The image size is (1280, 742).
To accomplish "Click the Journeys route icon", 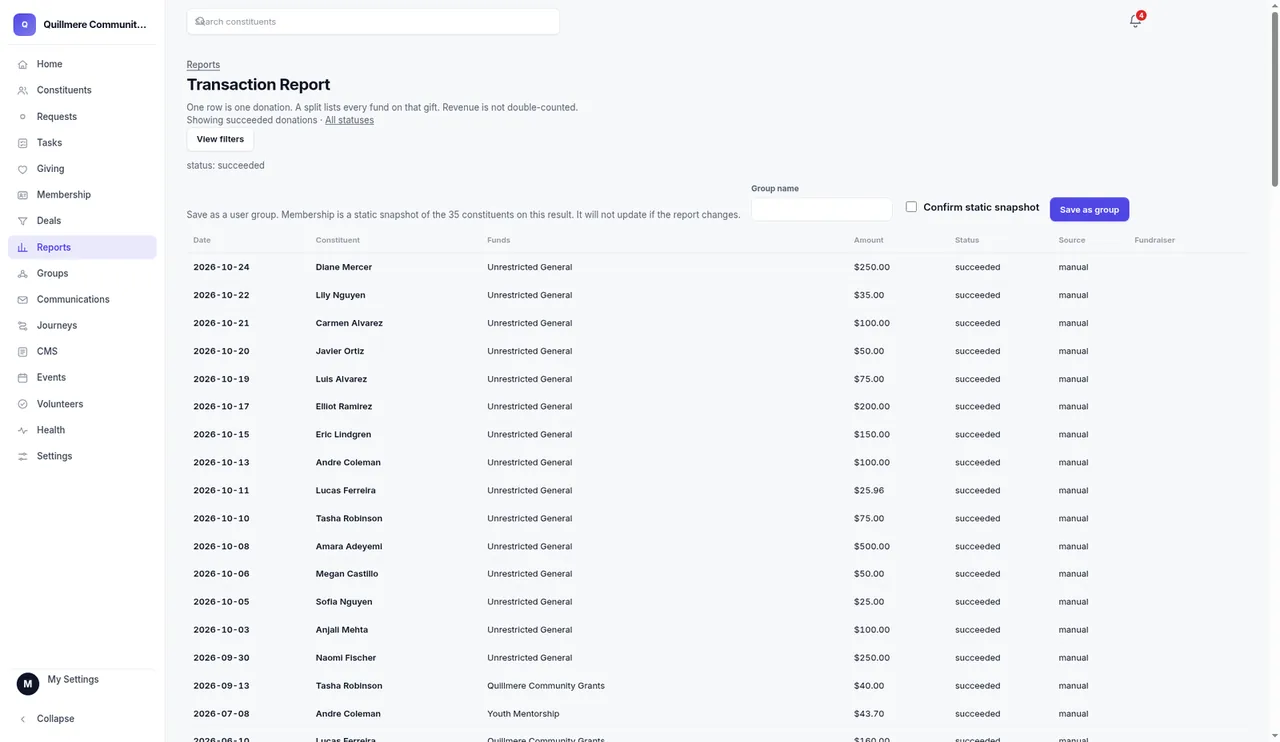I will pyautogui.click(x=23, y=325).
